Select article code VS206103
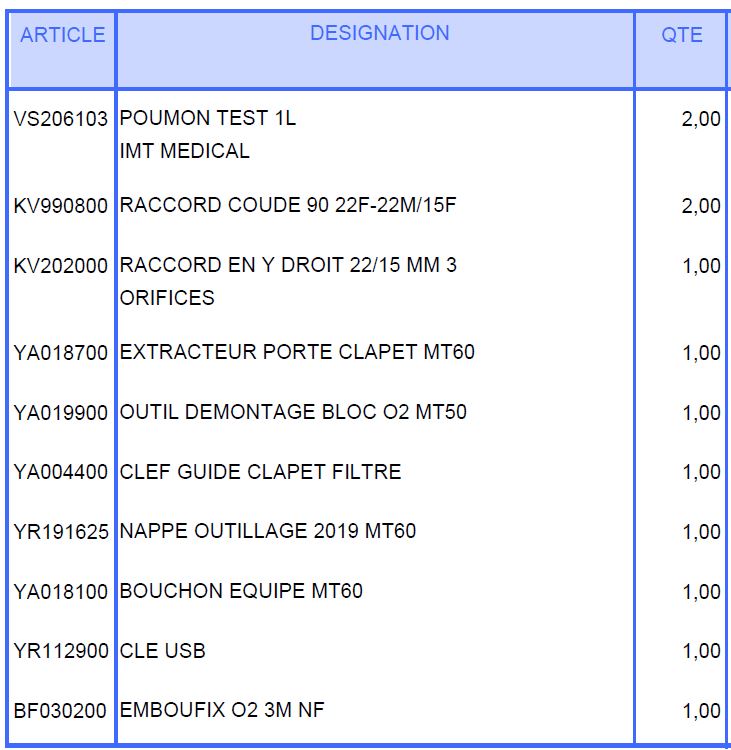This screenshot has height=750, width=731. [x=61, y=119]
